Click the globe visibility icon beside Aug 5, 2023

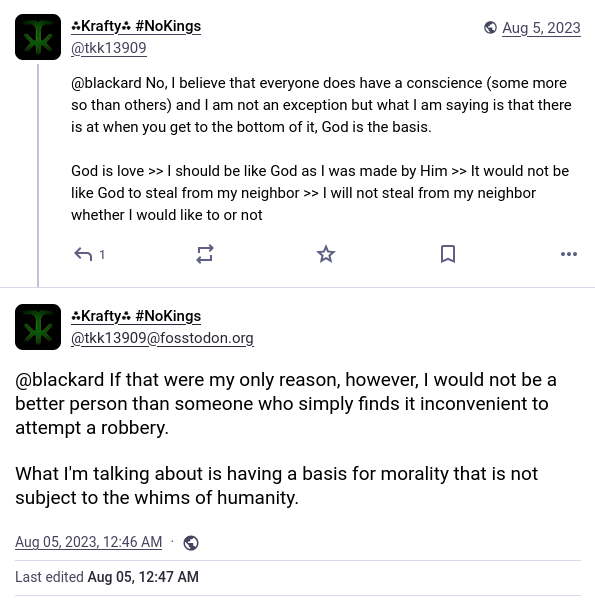(x=490, y=28)
